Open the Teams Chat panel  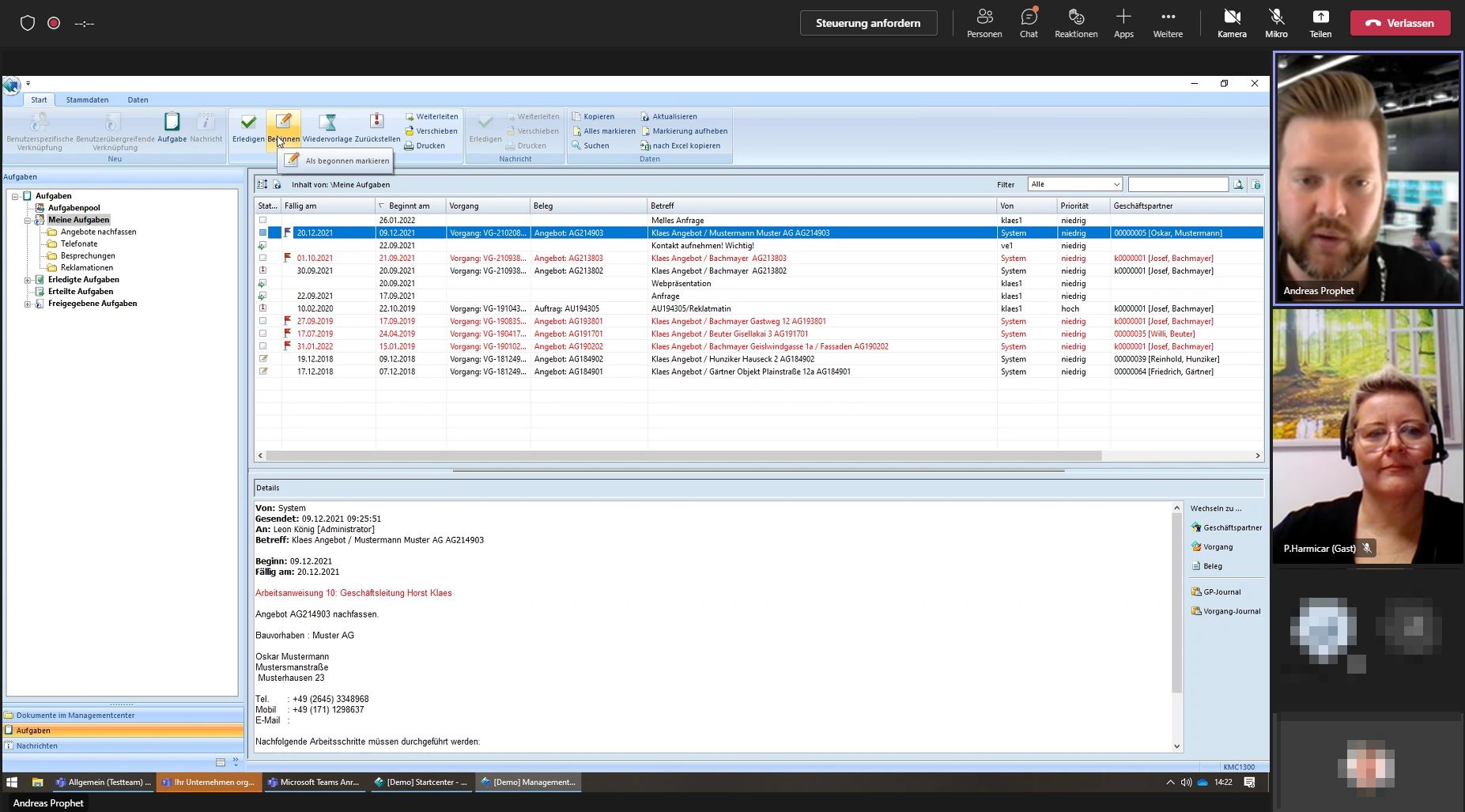[x=1029, y=23]
